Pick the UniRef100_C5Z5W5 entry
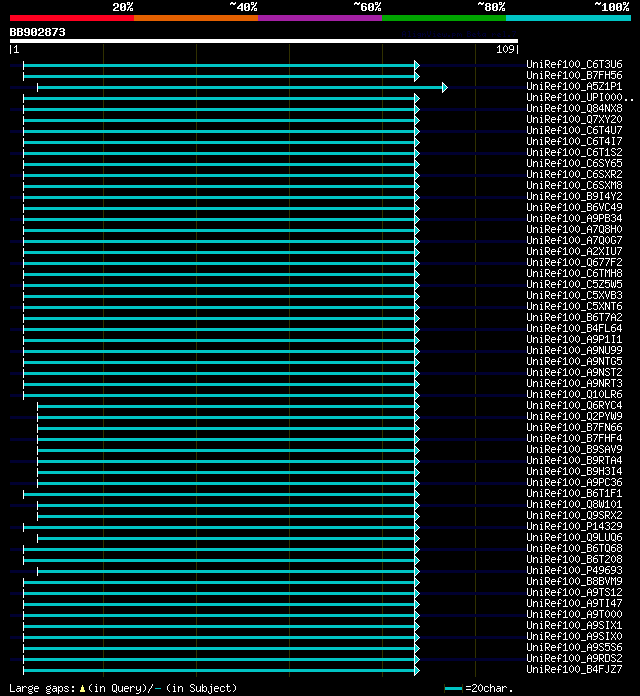Viewport: 640px width, 696px height. pyautogui.click(x=574, y=284)
